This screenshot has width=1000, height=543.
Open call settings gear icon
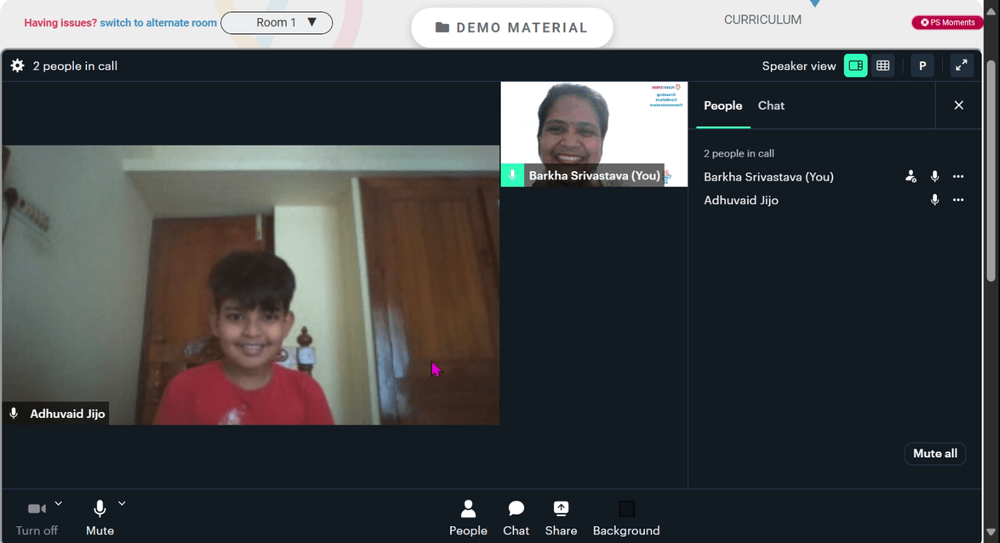[17, 66]
